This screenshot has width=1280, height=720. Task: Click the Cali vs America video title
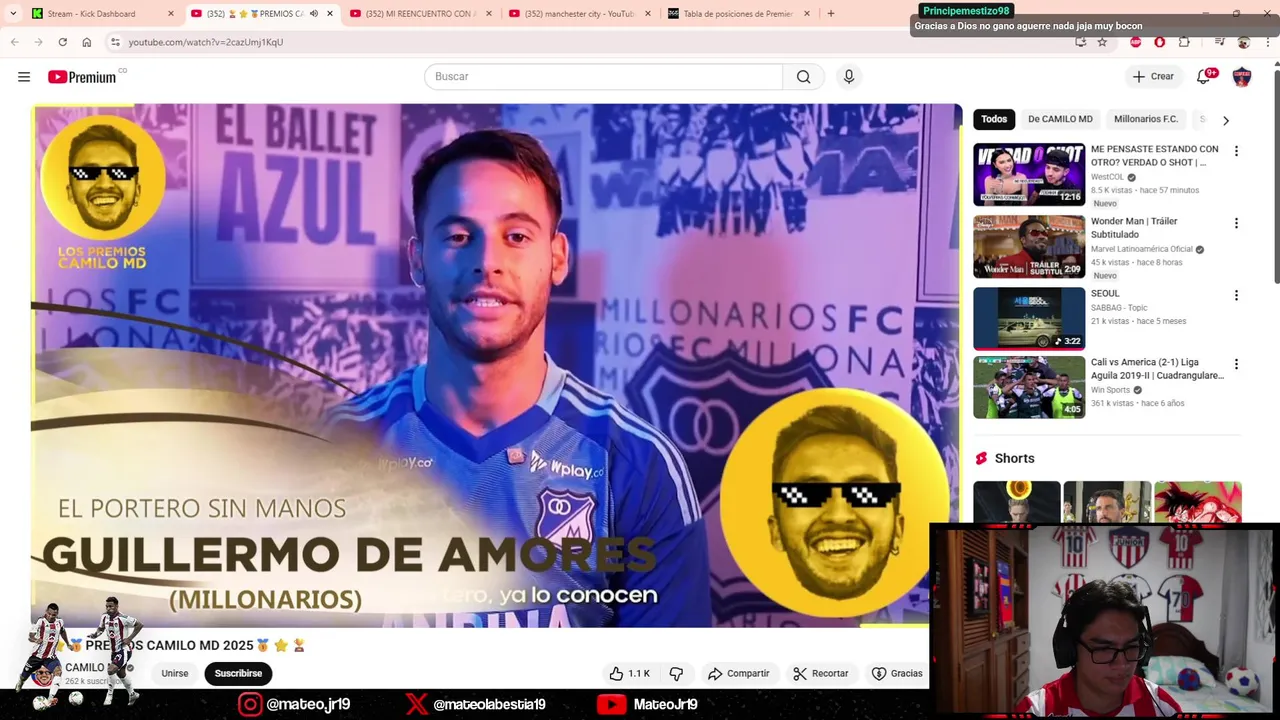click(1157, 369)
